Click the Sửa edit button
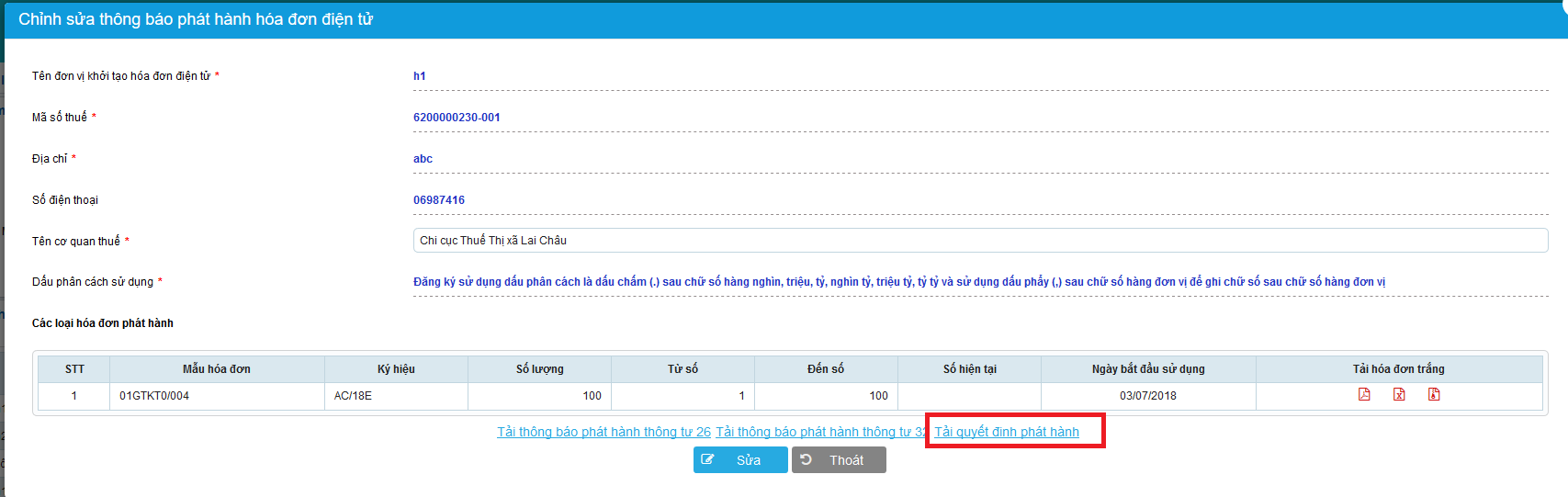The width and height of the screenshot is (1568, 497). click(739, 460)
